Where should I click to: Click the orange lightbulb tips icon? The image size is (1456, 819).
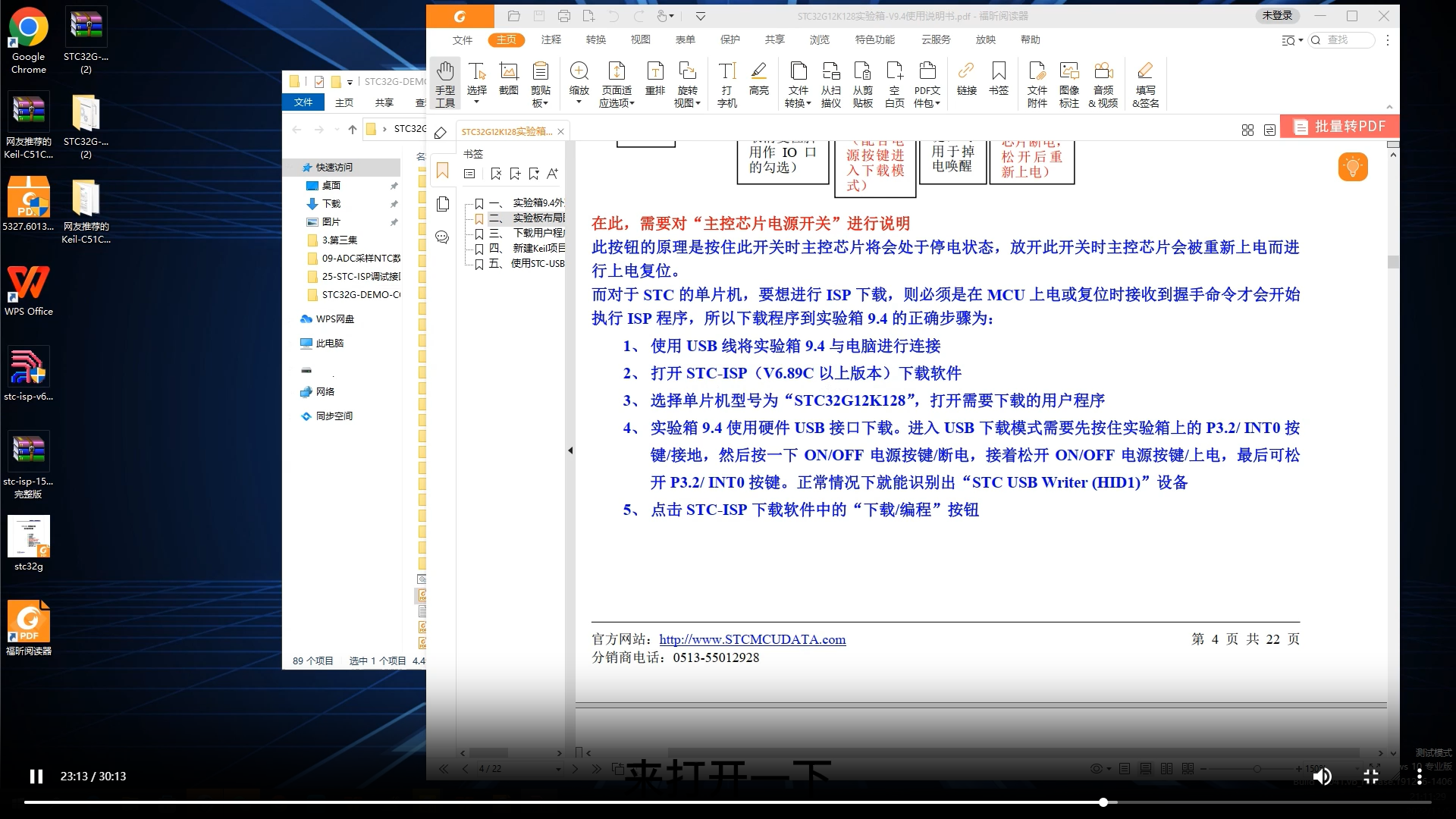tap(1353, 167)
